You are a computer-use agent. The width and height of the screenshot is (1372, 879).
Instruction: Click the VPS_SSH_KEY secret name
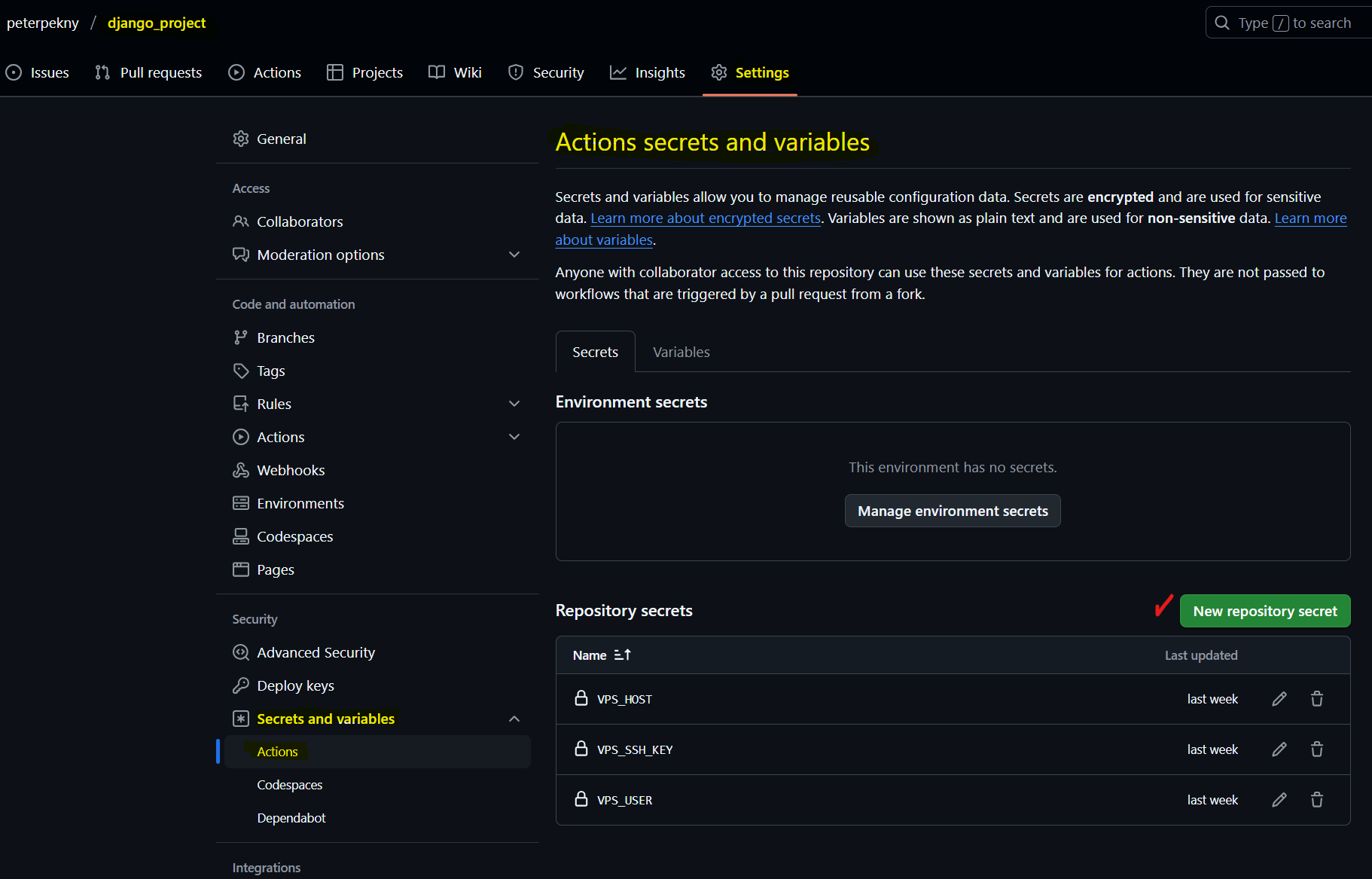point(635,750)
